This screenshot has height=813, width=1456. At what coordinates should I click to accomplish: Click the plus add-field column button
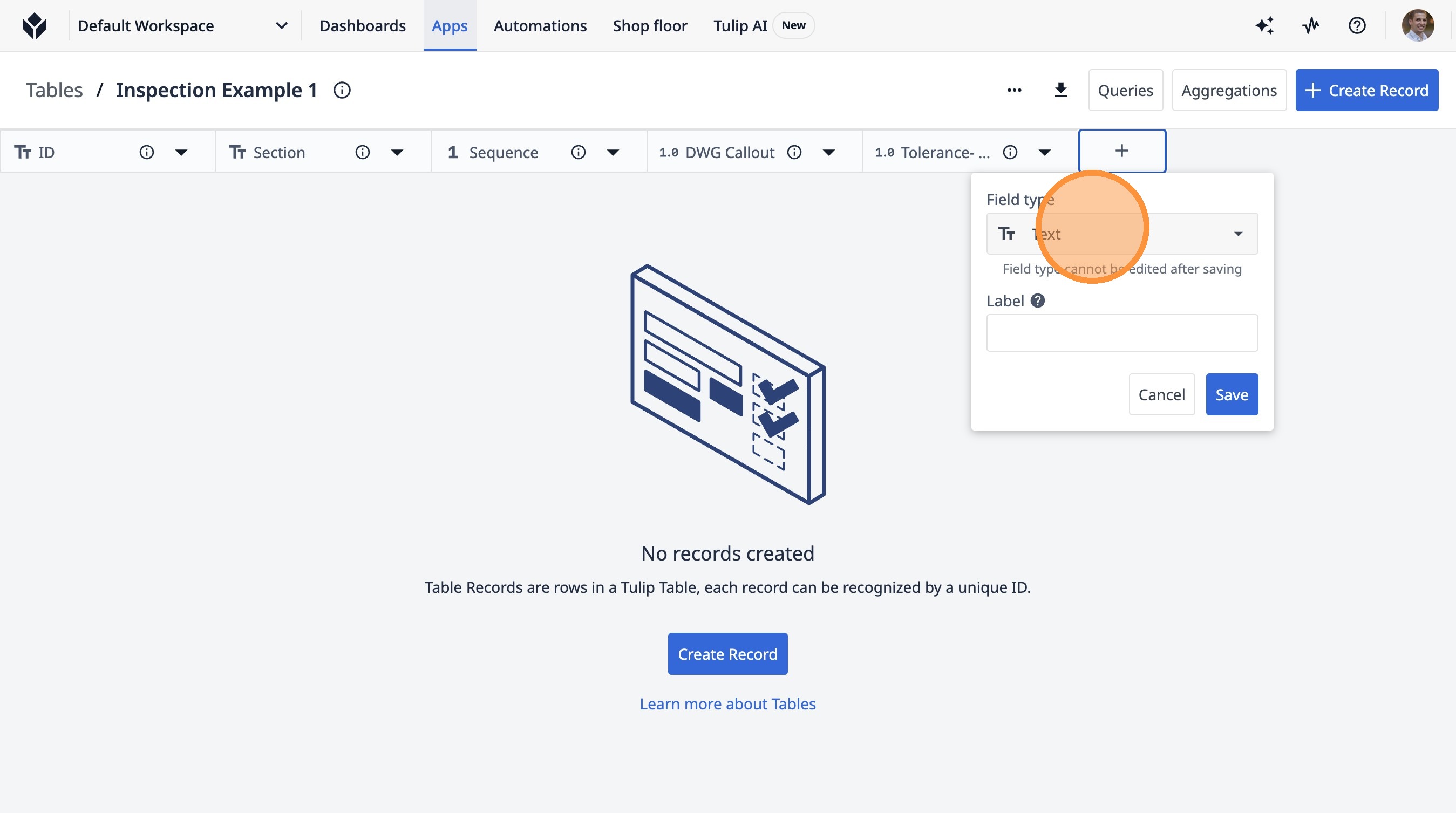pos(1121,151)
